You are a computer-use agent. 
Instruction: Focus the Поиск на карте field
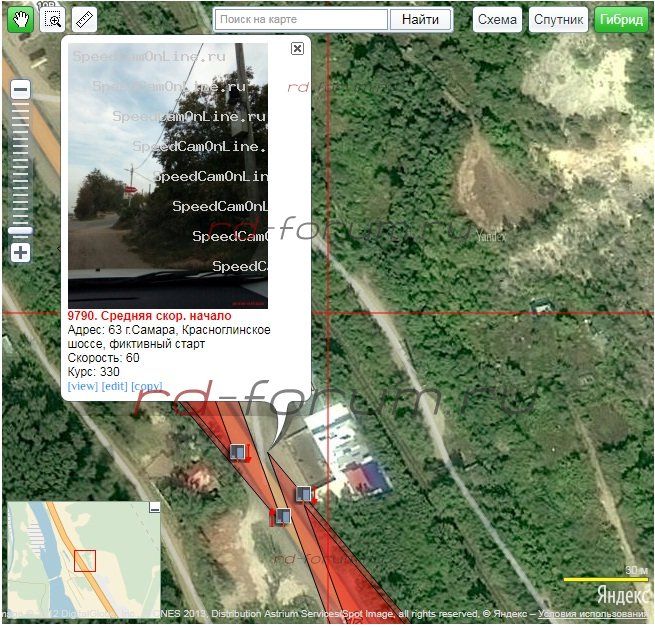[x=301, y=20]
